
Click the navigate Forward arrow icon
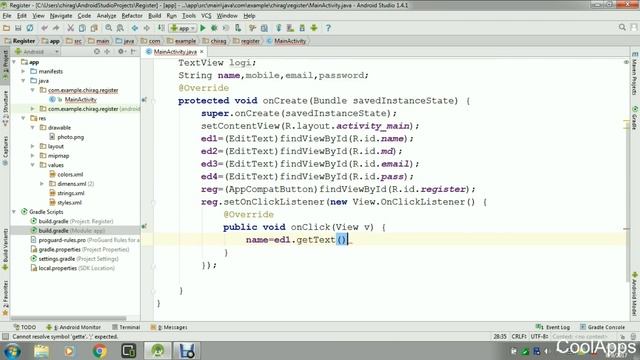click(147, 28)
